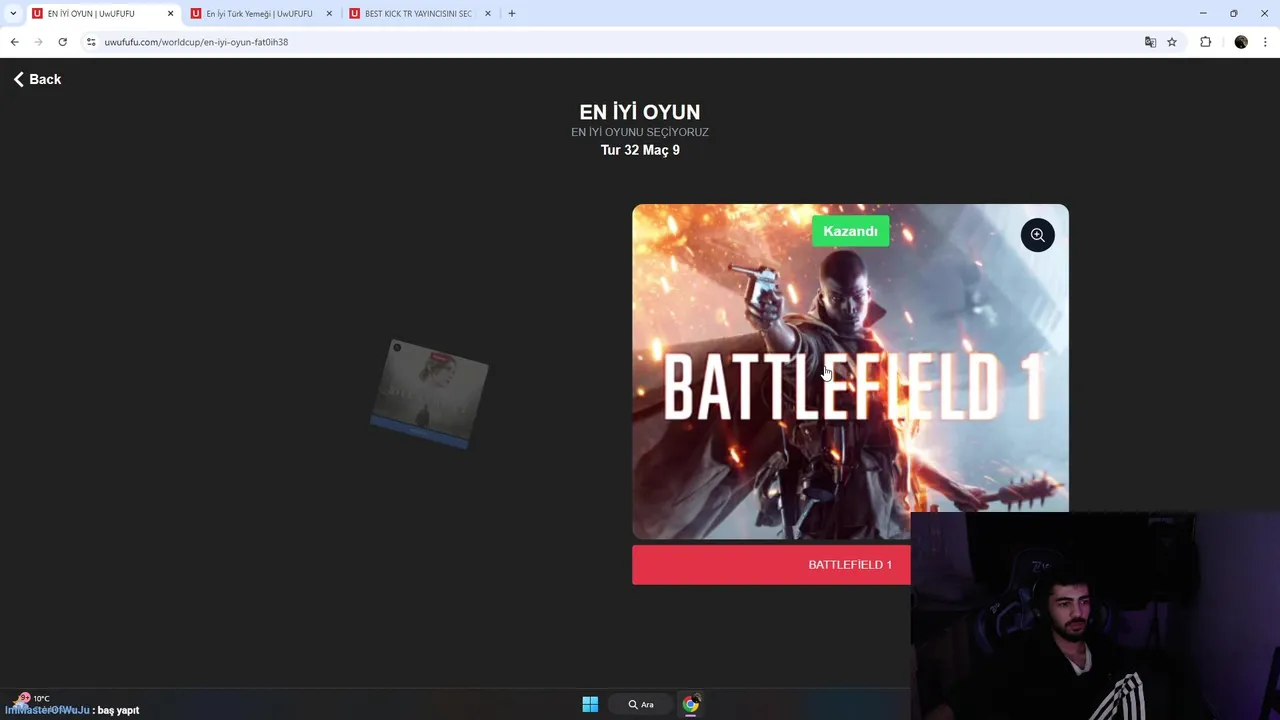Image resolution: width=1280 pixels, height=720 pixels.
Task: Close the En iyi Türk Yemeği tab
Action: (x=329, y=14)
